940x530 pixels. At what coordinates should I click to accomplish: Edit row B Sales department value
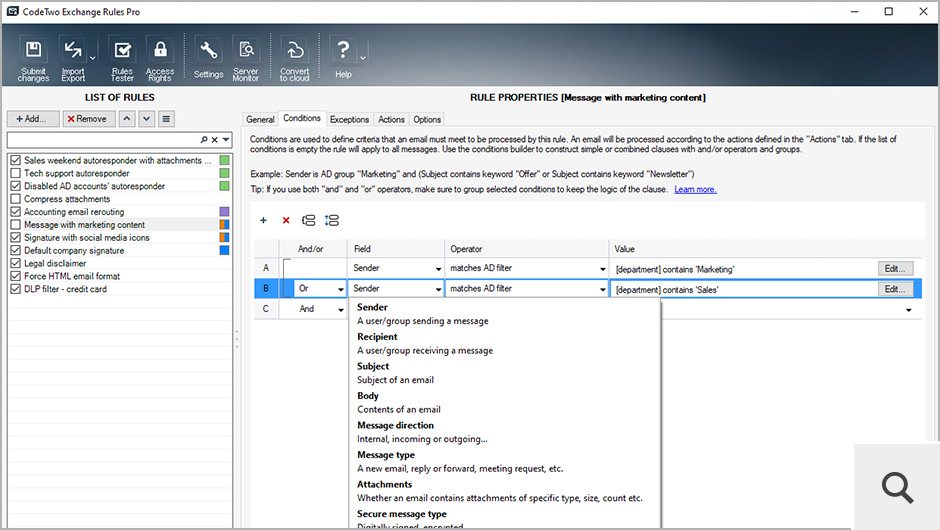pos(896,289)
